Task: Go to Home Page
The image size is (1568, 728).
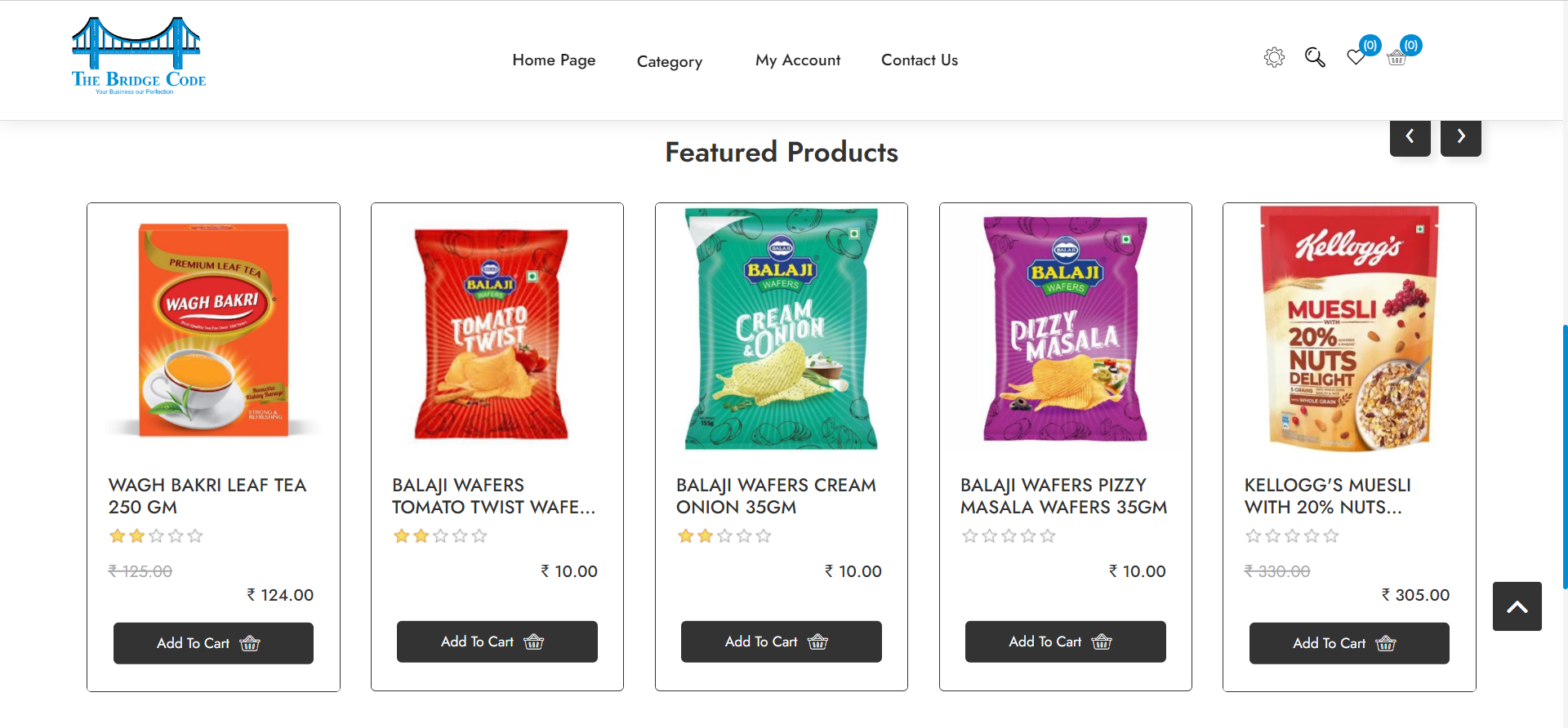Action: tap(554, 60)
